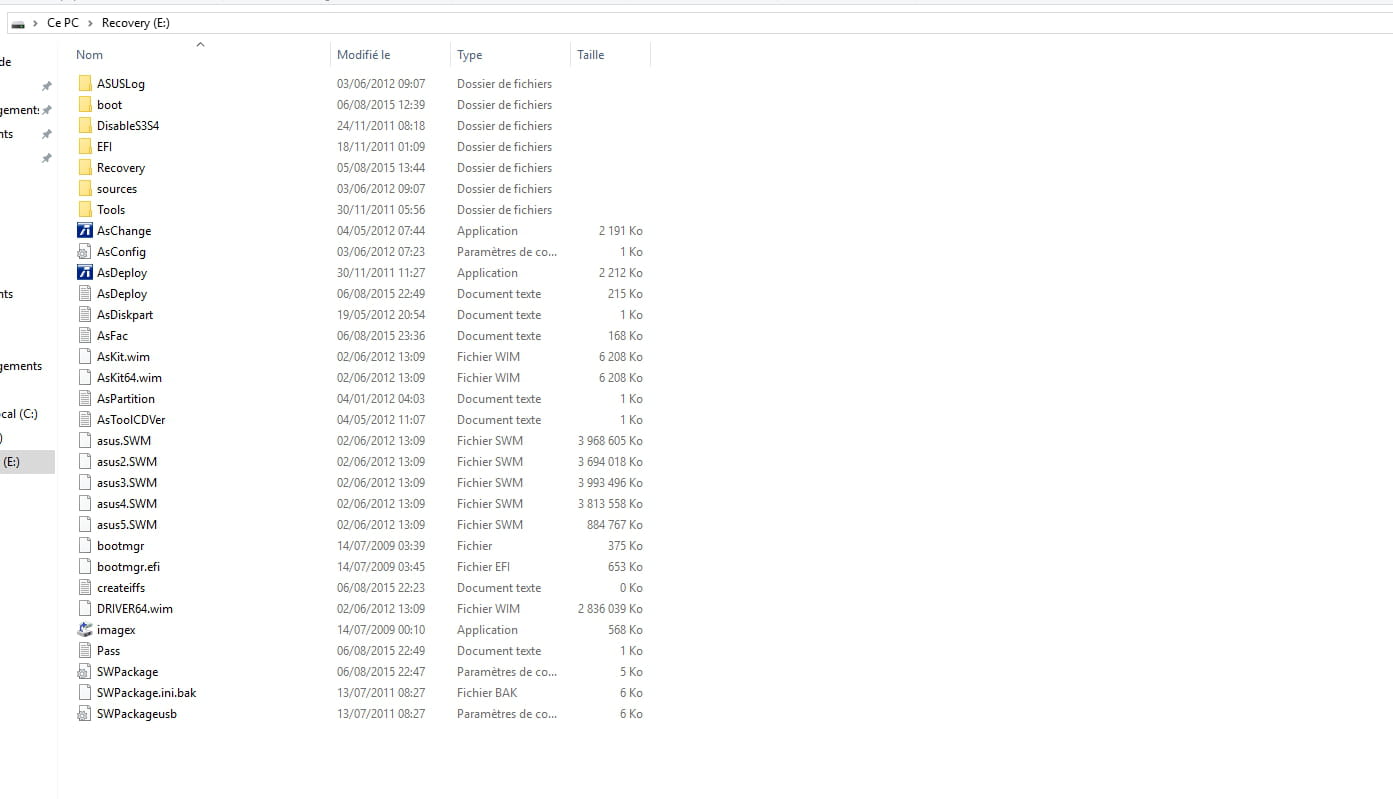
Task: Expand the chevron before Ce PC in breadcrumb
Action: [36, 23]
